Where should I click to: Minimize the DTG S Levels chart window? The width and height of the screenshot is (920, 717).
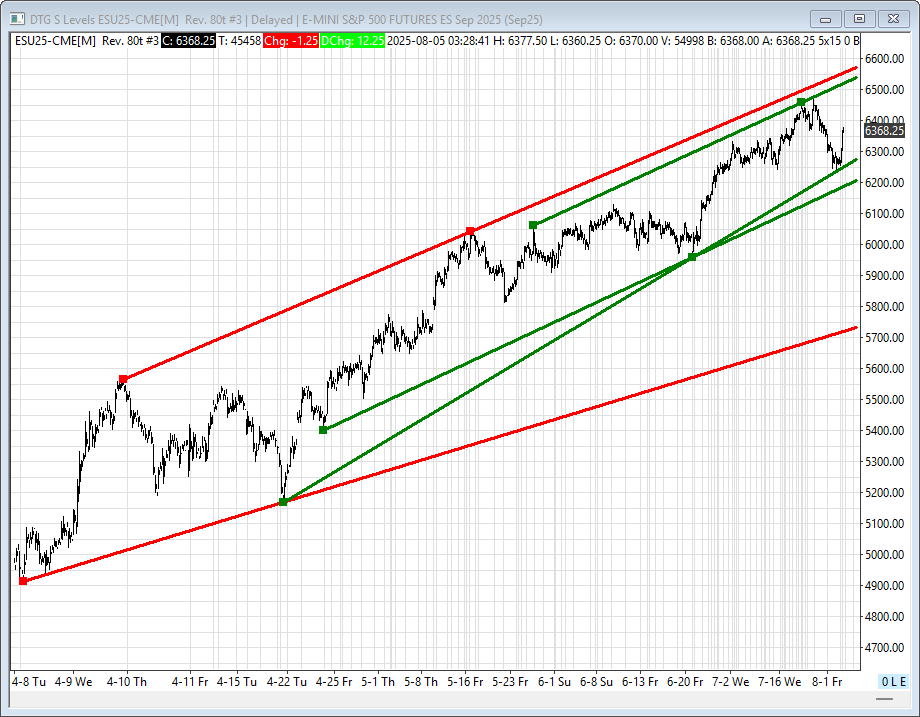point(825,19)
